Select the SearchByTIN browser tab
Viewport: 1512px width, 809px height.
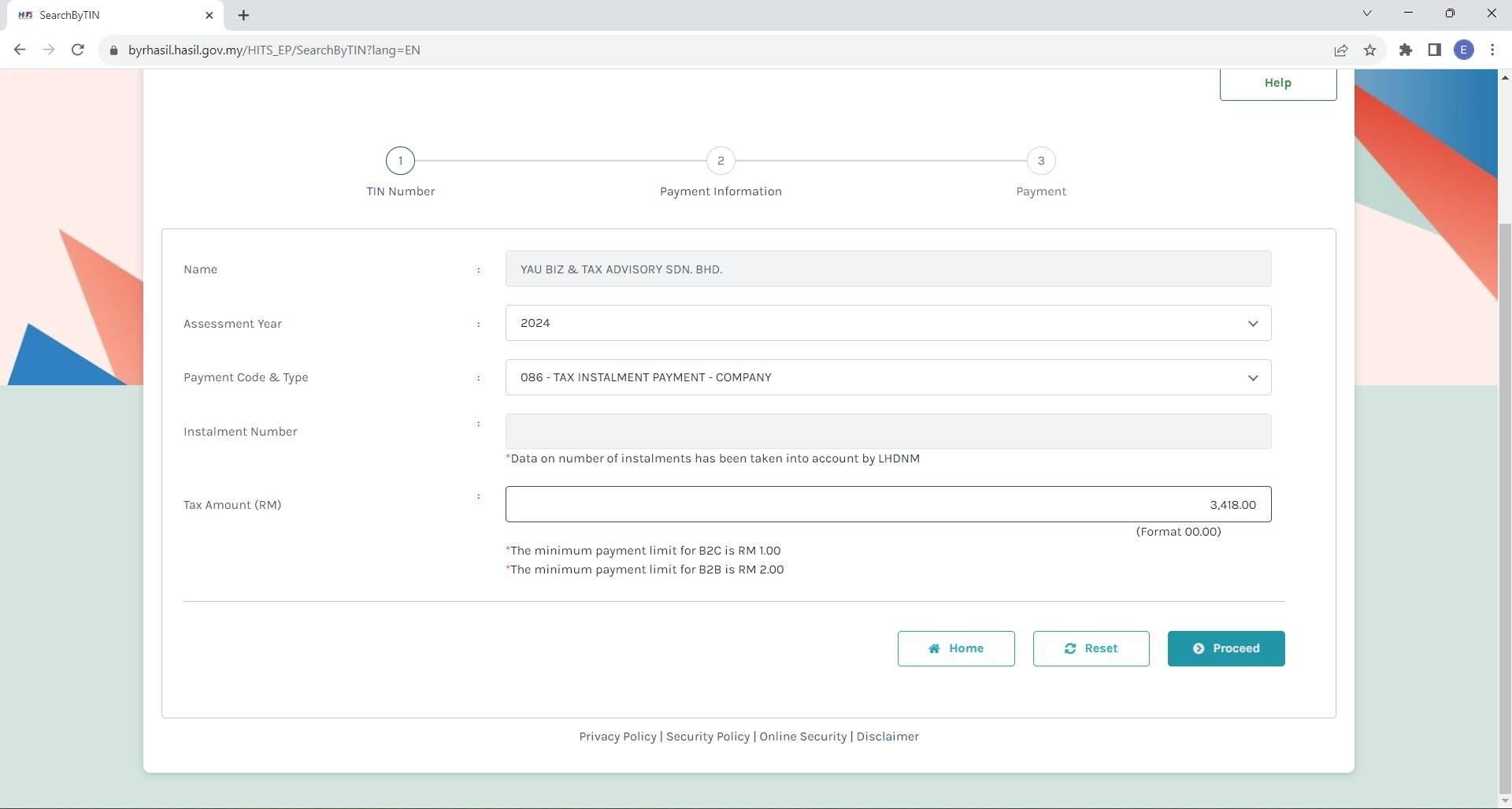[116, 15]
